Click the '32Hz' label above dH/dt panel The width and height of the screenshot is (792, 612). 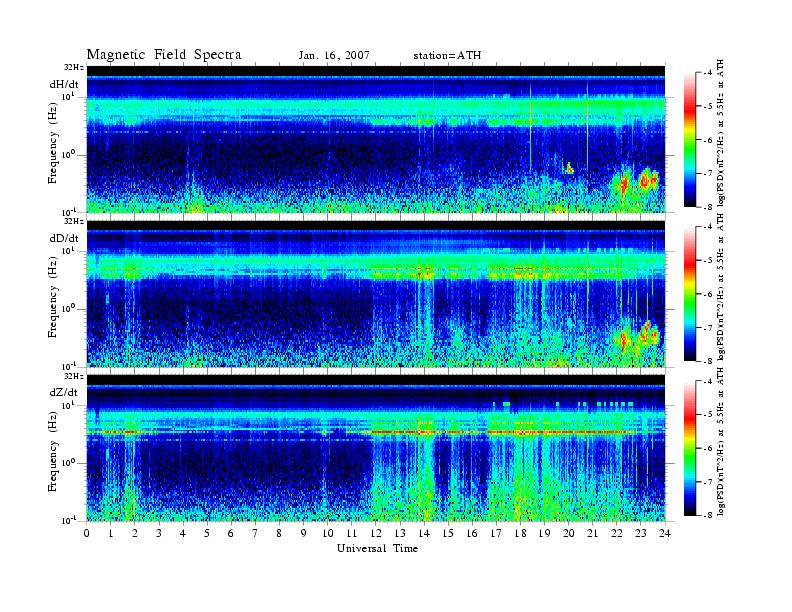click(x=74, y=67)
